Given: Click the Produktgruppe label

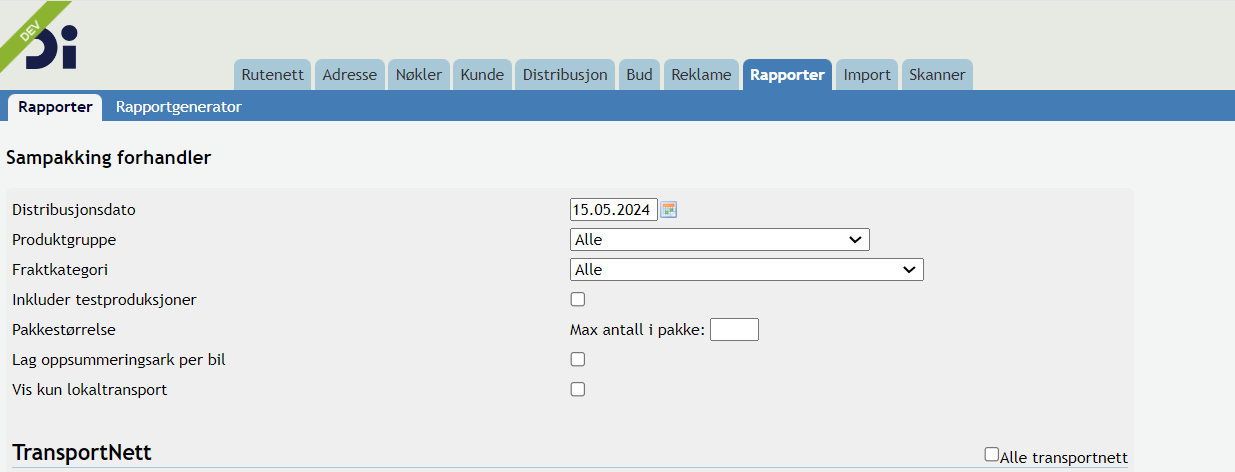Looking at the screenshot, I should pos(64,240).
